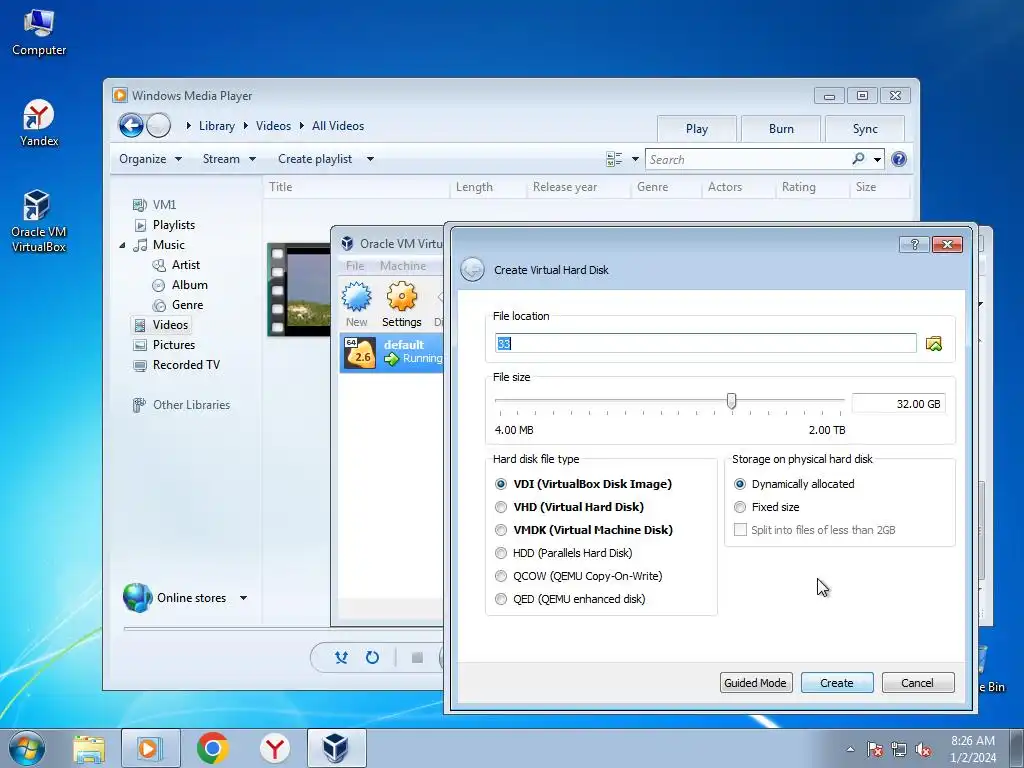This screenshot has height=768, width=1024.
Task: Open the file location browse folder icon
Action: click(934, 344)
